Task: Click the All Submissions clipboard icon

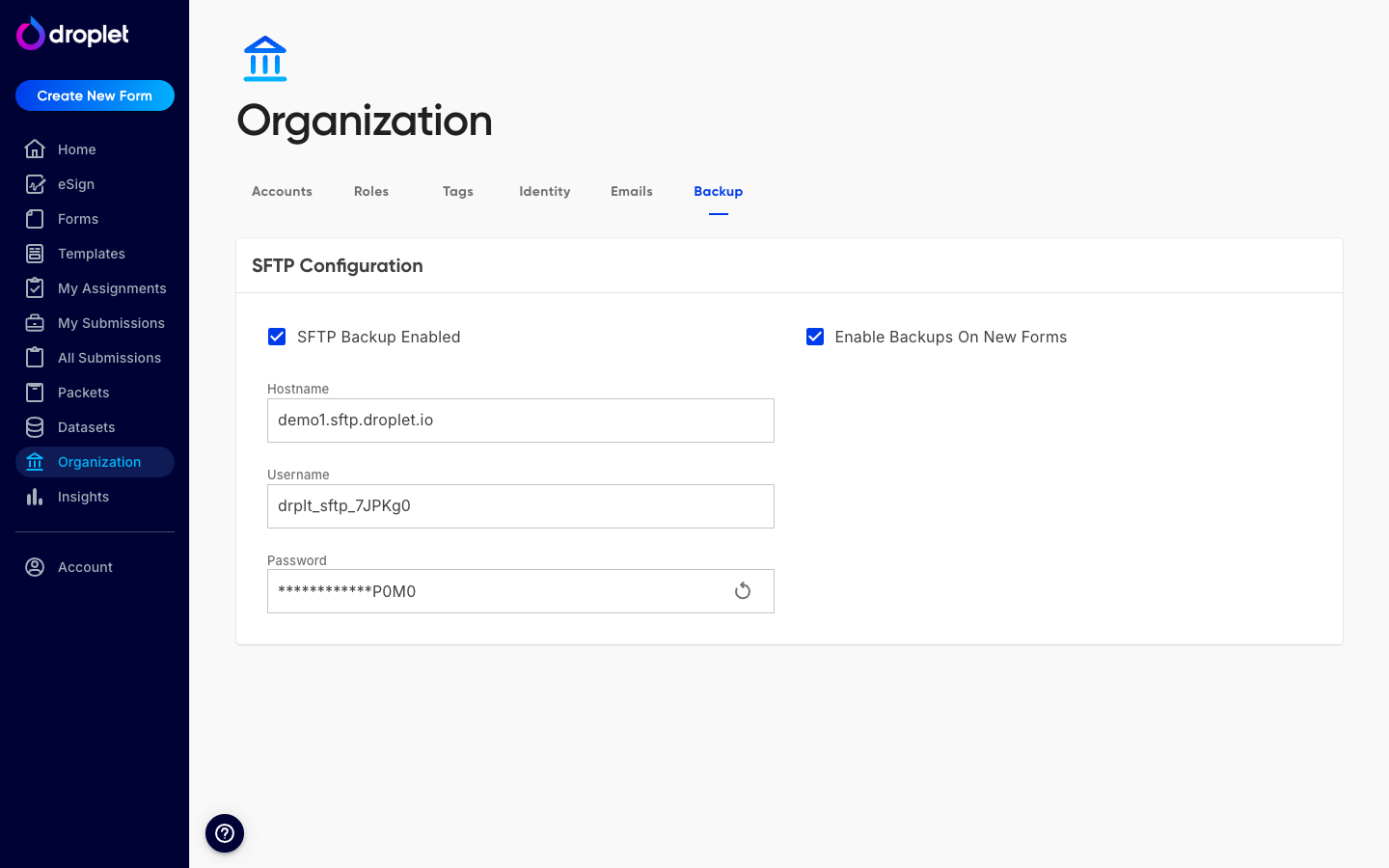Action: [35, 357]
